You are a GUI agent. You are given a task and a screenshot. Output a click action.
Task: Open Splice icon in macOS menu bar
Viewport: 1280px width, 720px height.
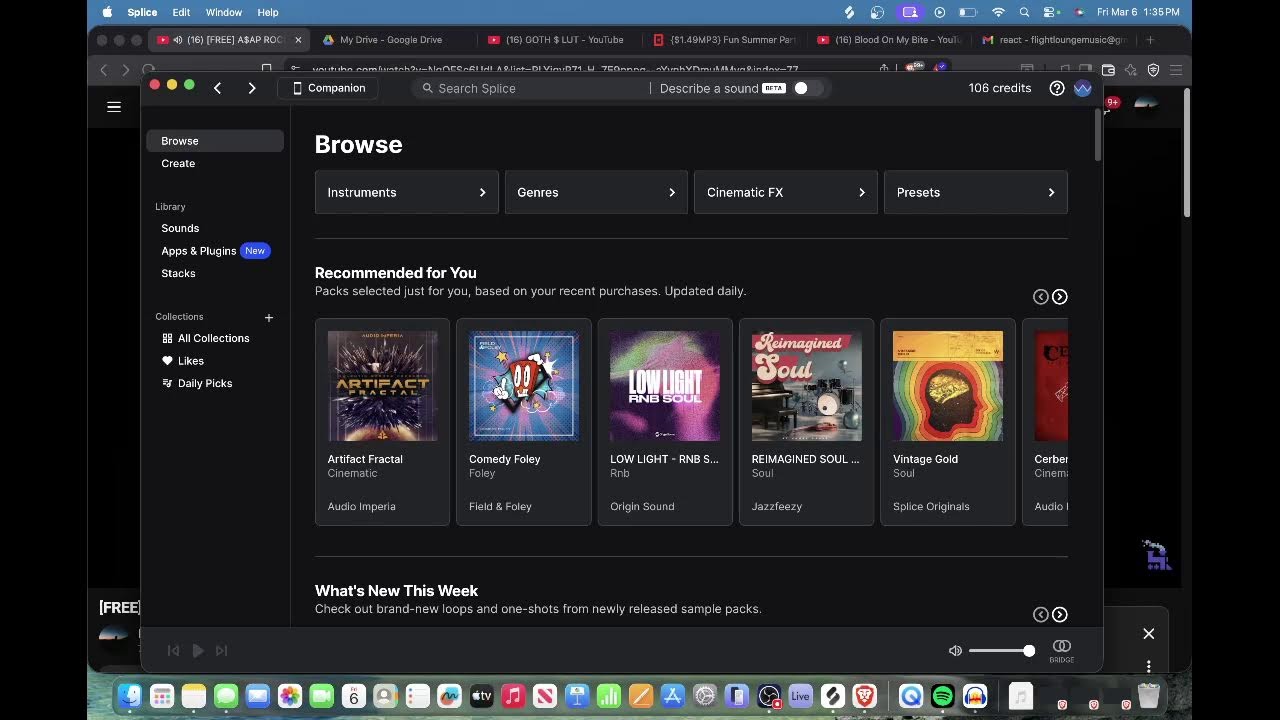tap(849, 12)
